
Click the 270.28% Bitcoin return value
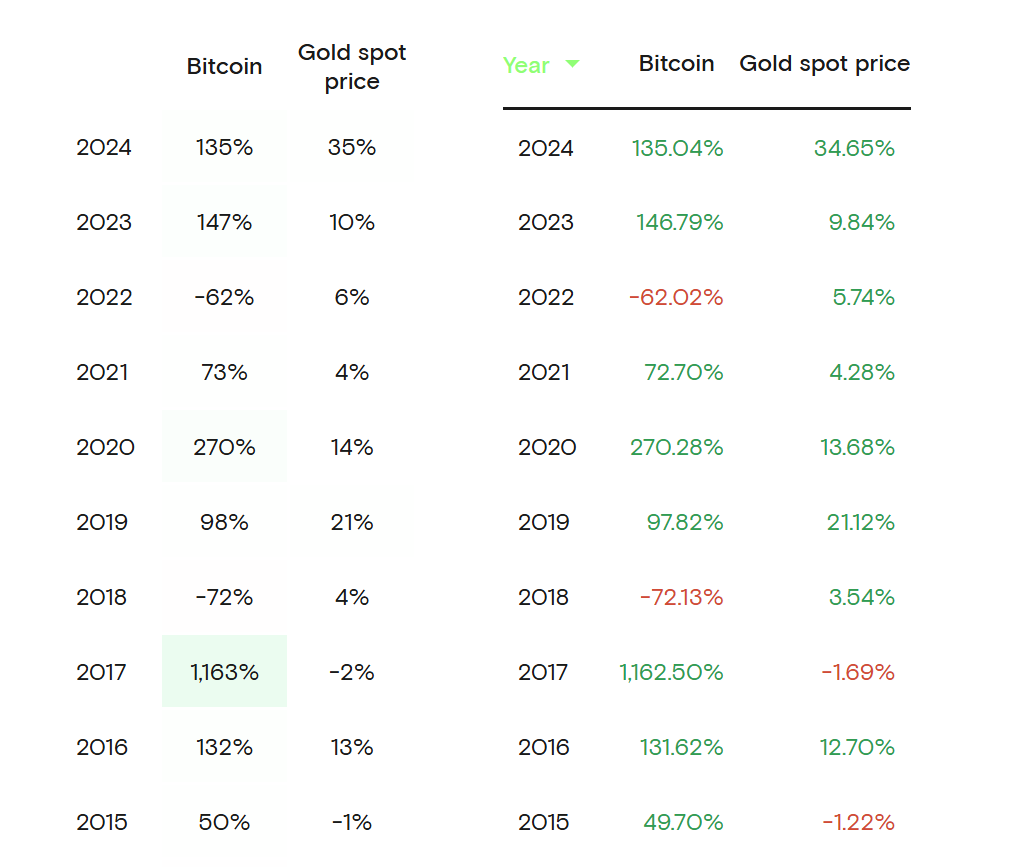(676, 447)
